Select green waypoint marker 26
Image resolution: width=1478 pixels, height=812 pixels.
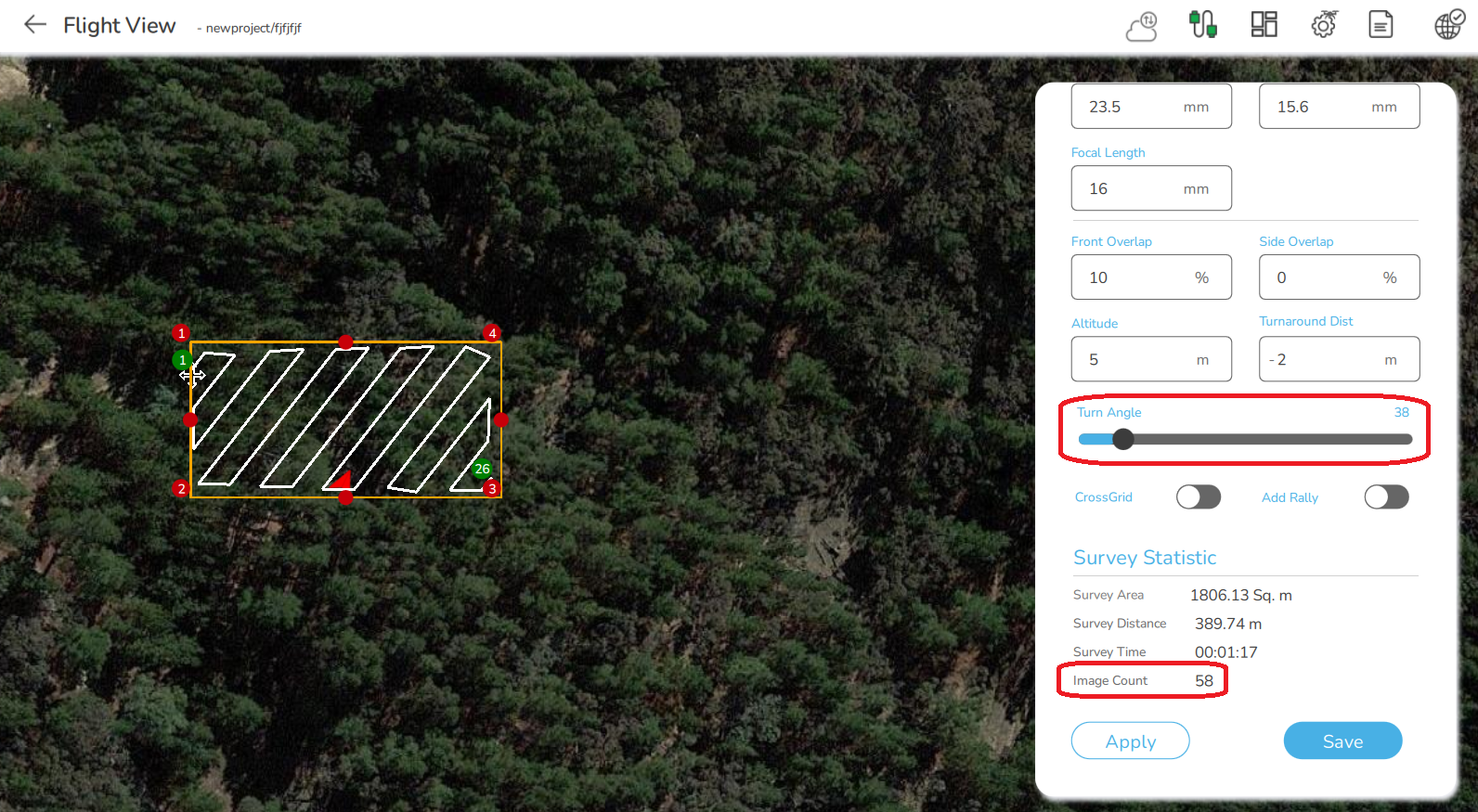coord(482,469)
